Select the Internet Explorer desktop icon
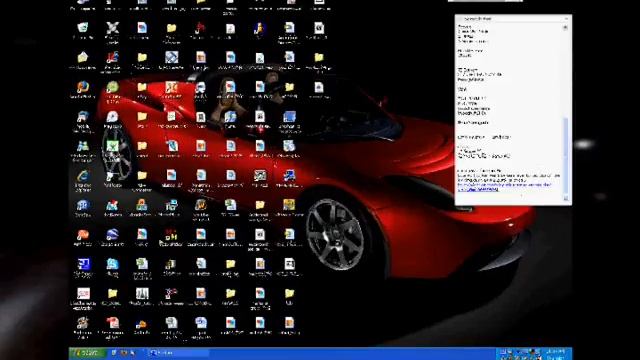Image resolution: width=640 pixels, height=360 pixels. point(83,176)
